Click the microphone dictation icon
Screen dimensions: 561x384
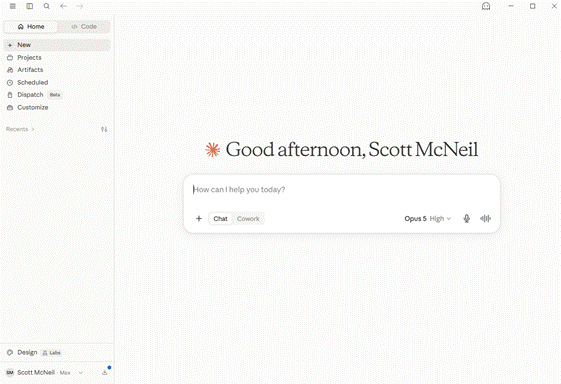point(467,219)
